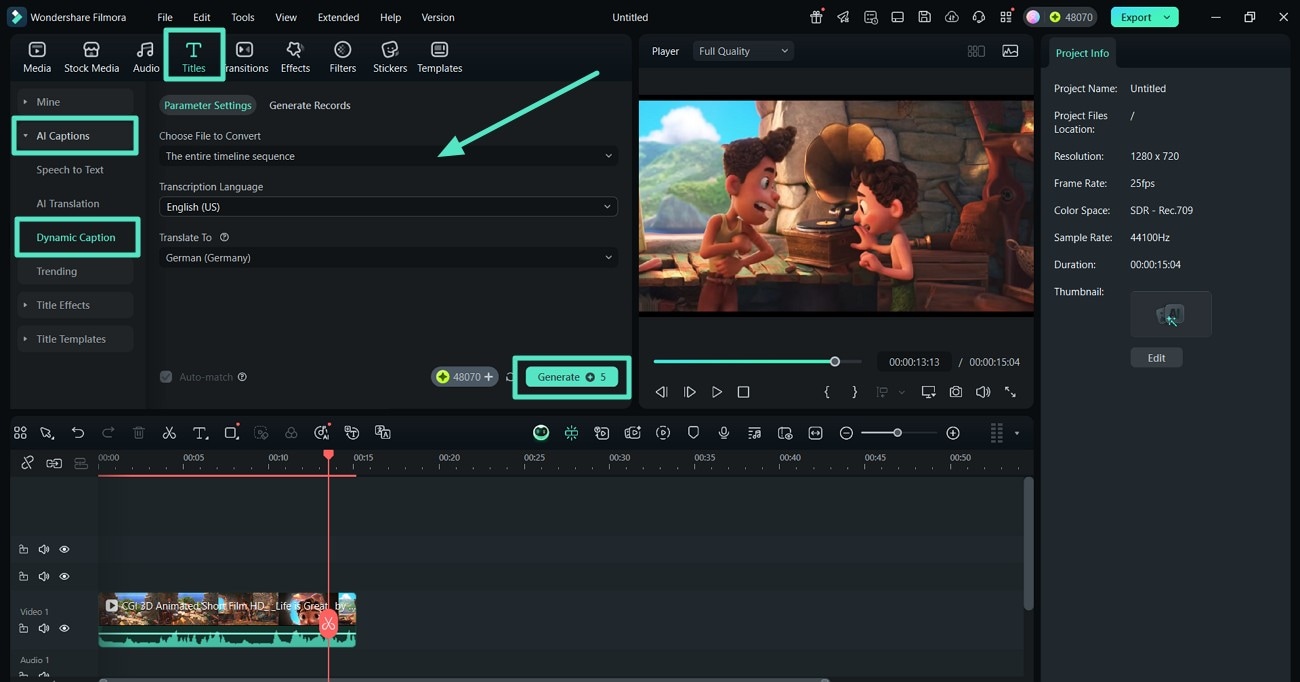Click the save project icon
Image resolution: width=1300 pixels, height=682 pixels.
[x=925, y=17]
